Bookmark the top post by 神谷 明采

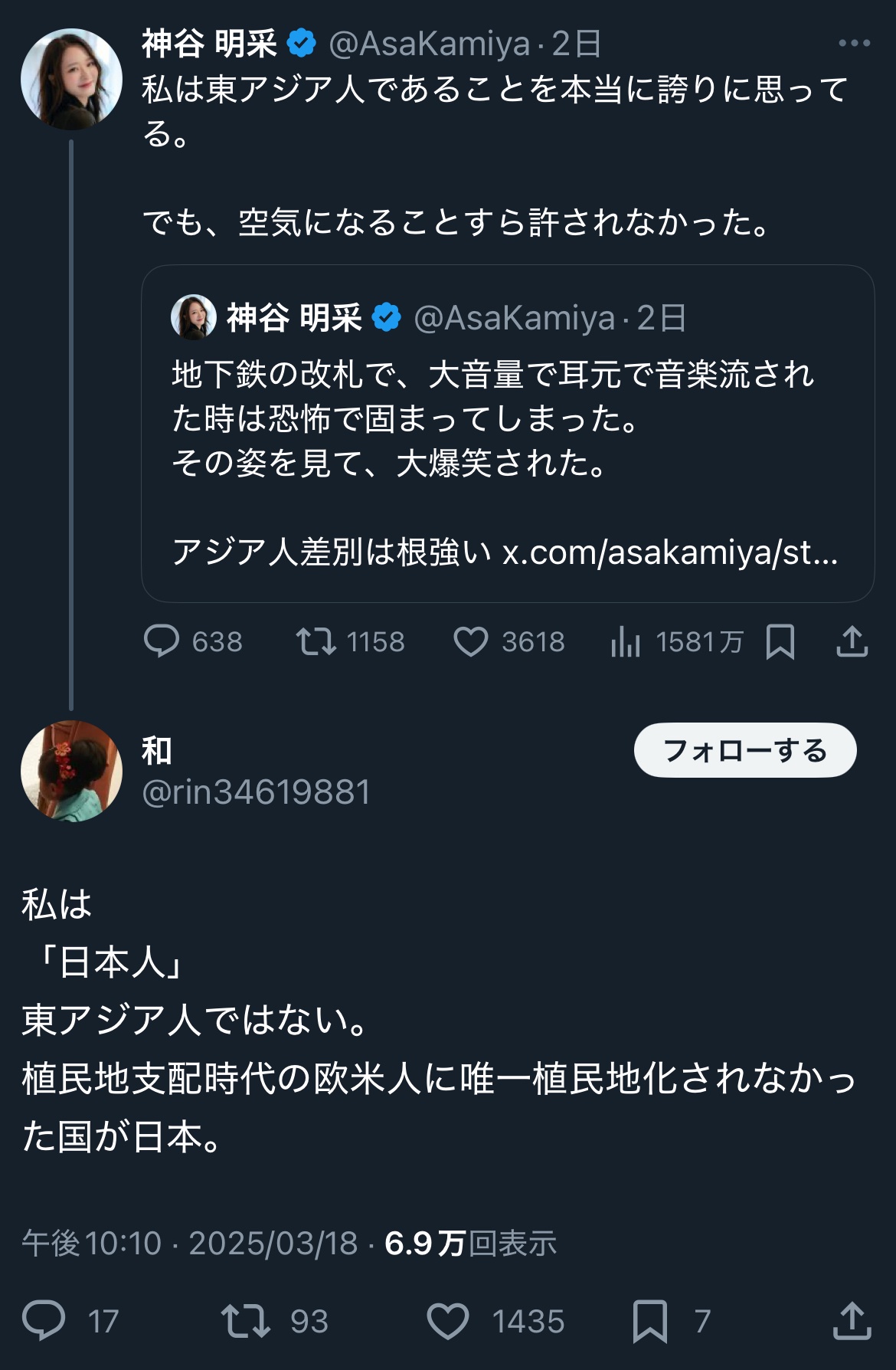[780, 641]
